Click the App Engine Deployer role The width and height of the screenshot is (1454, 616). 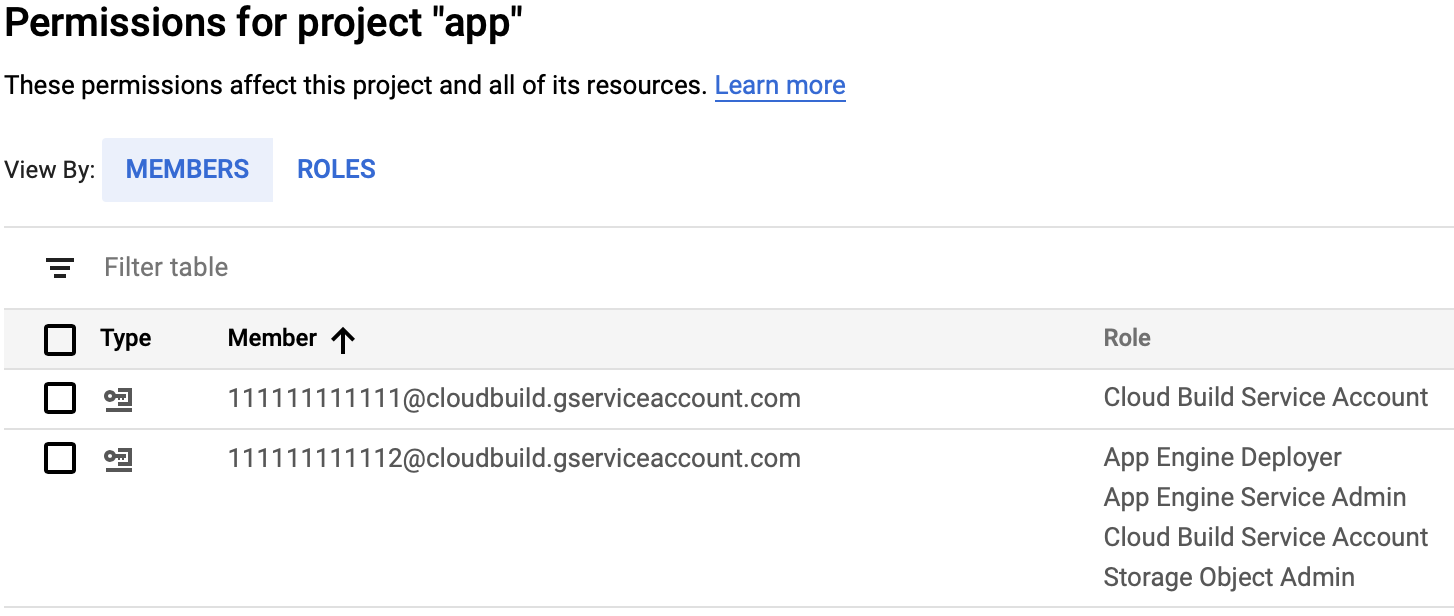[1222, 458]
